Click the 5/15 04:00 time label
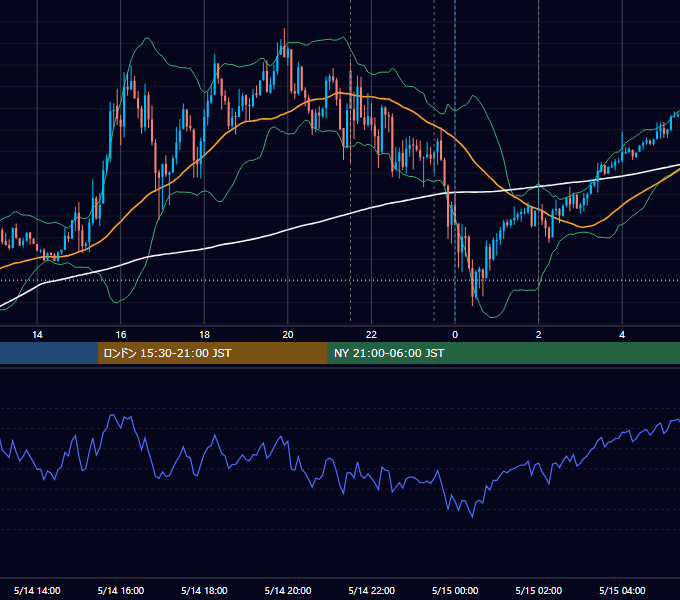This screenshot has width=680, height=600. point(622,590)
